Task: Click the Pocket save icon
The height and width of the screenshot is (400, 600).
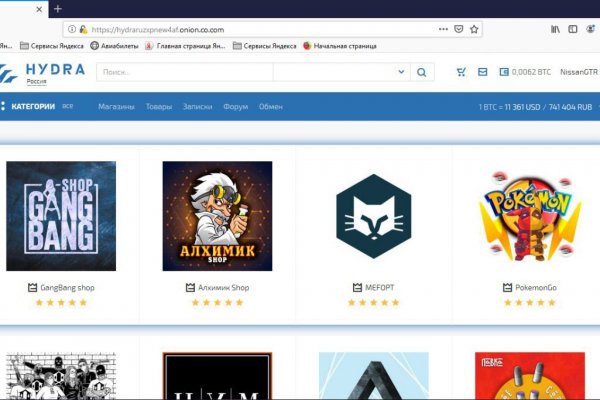Action: (x=458, y=29)
